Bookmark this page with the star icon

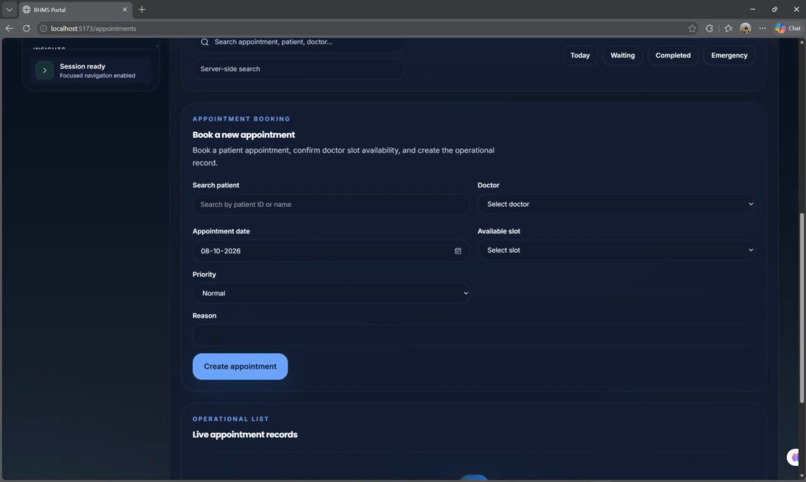point(692,28)
